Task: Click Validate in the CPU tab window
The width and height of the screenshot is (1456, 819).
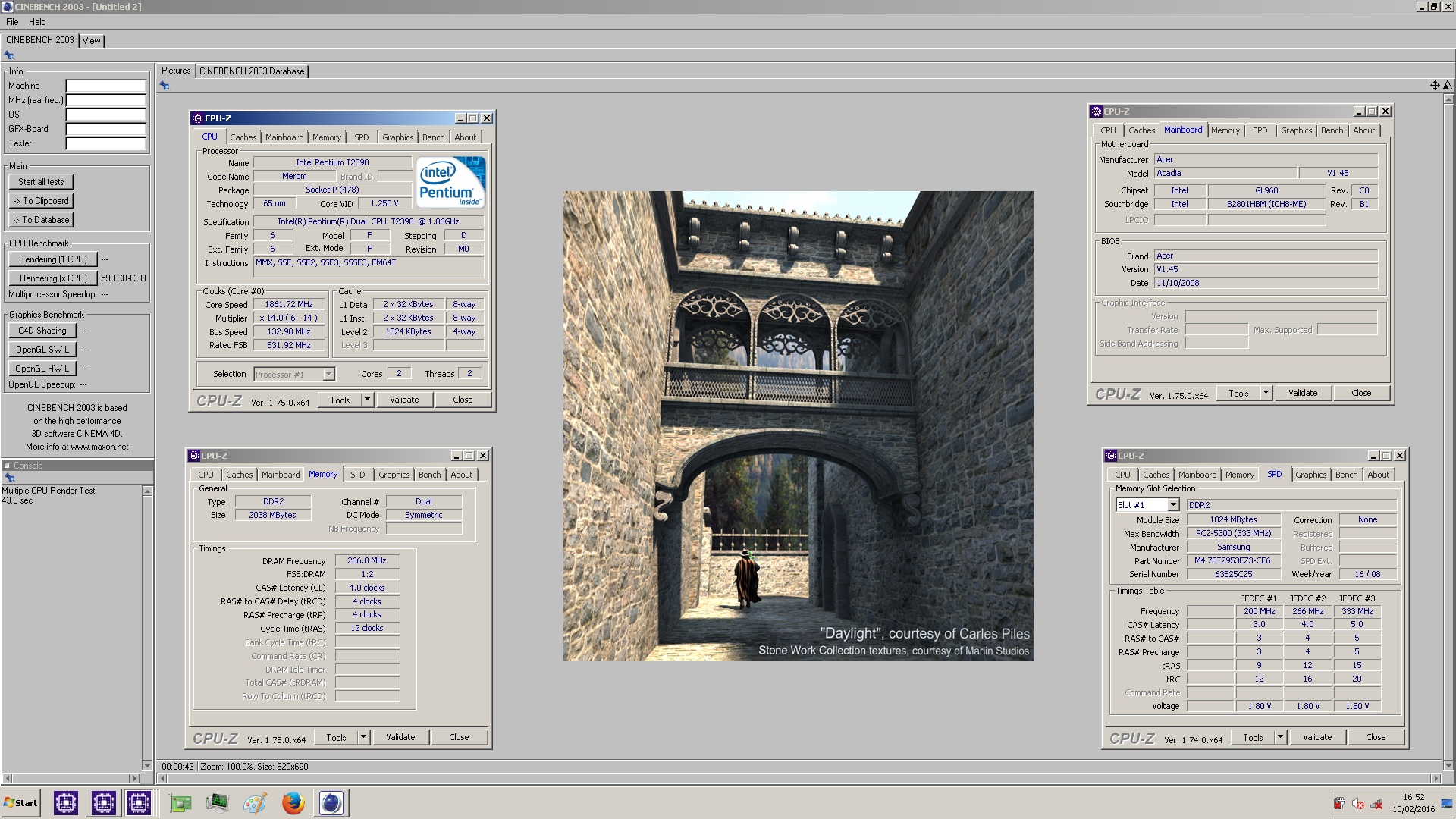Action: coord(404,400)
